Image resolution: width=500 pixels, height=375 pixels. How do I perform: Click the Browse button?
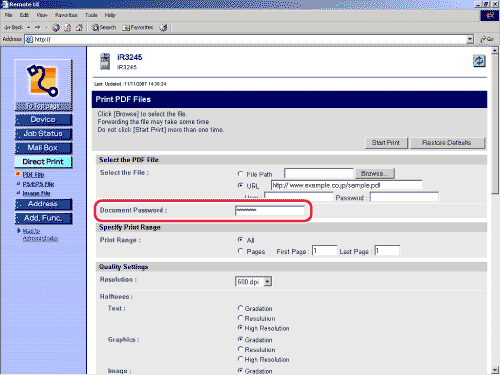point(375,173)
